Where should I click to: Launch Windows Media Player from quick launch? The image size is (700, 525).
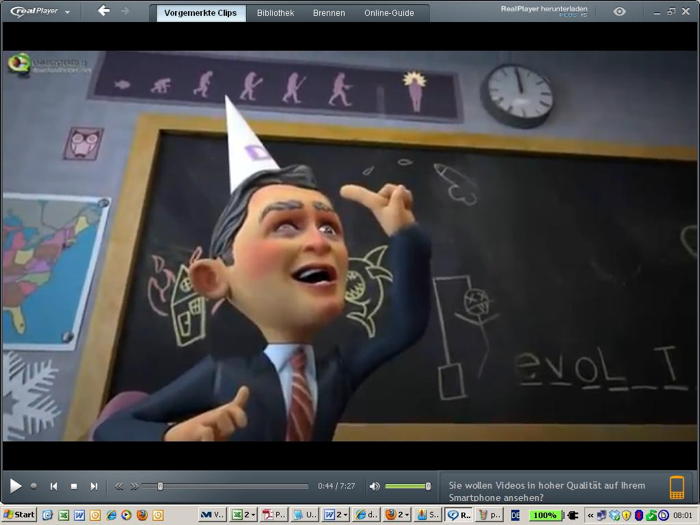point(126,515)
